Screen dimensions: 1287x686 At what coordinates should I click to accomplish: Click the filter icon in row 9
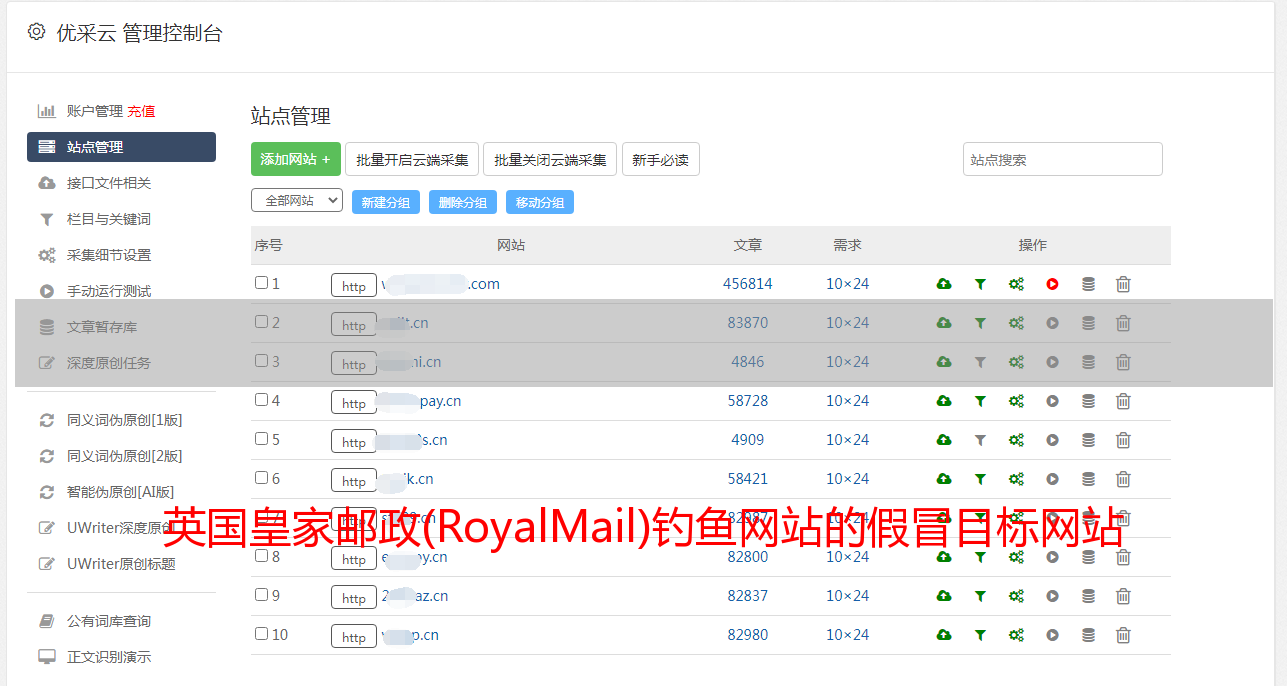tap(980, 596)
